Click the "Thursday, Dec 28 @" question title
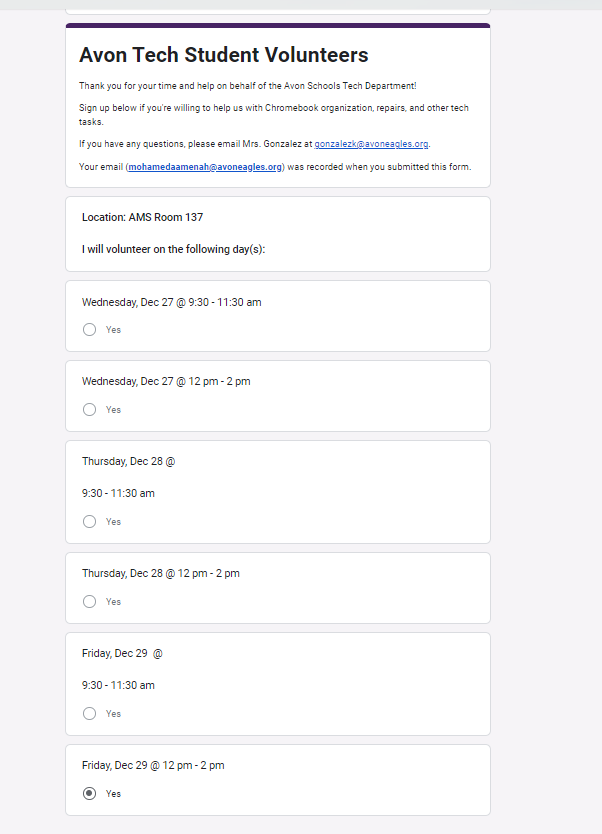 click(128, 462)
